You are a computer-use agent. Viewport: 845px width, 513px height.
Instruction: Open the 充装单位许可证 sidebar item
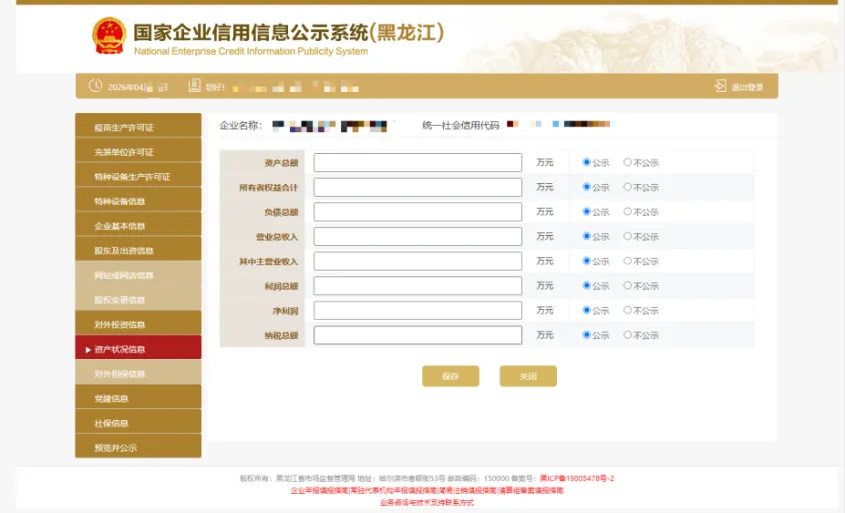point(138,150)
